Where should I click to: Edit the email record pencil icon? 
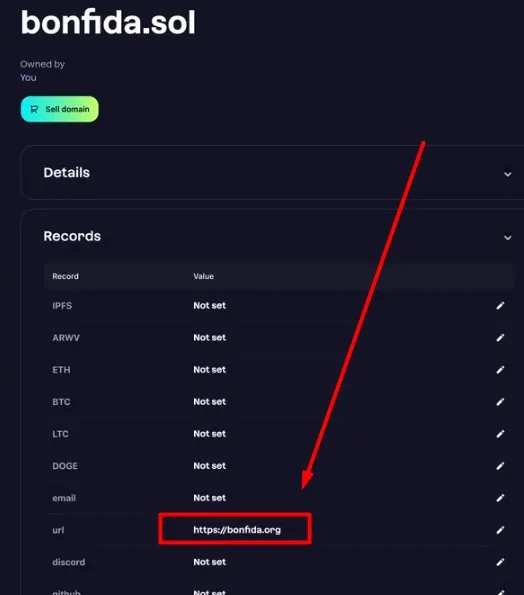pyautogui.click(x=500, y=498)
